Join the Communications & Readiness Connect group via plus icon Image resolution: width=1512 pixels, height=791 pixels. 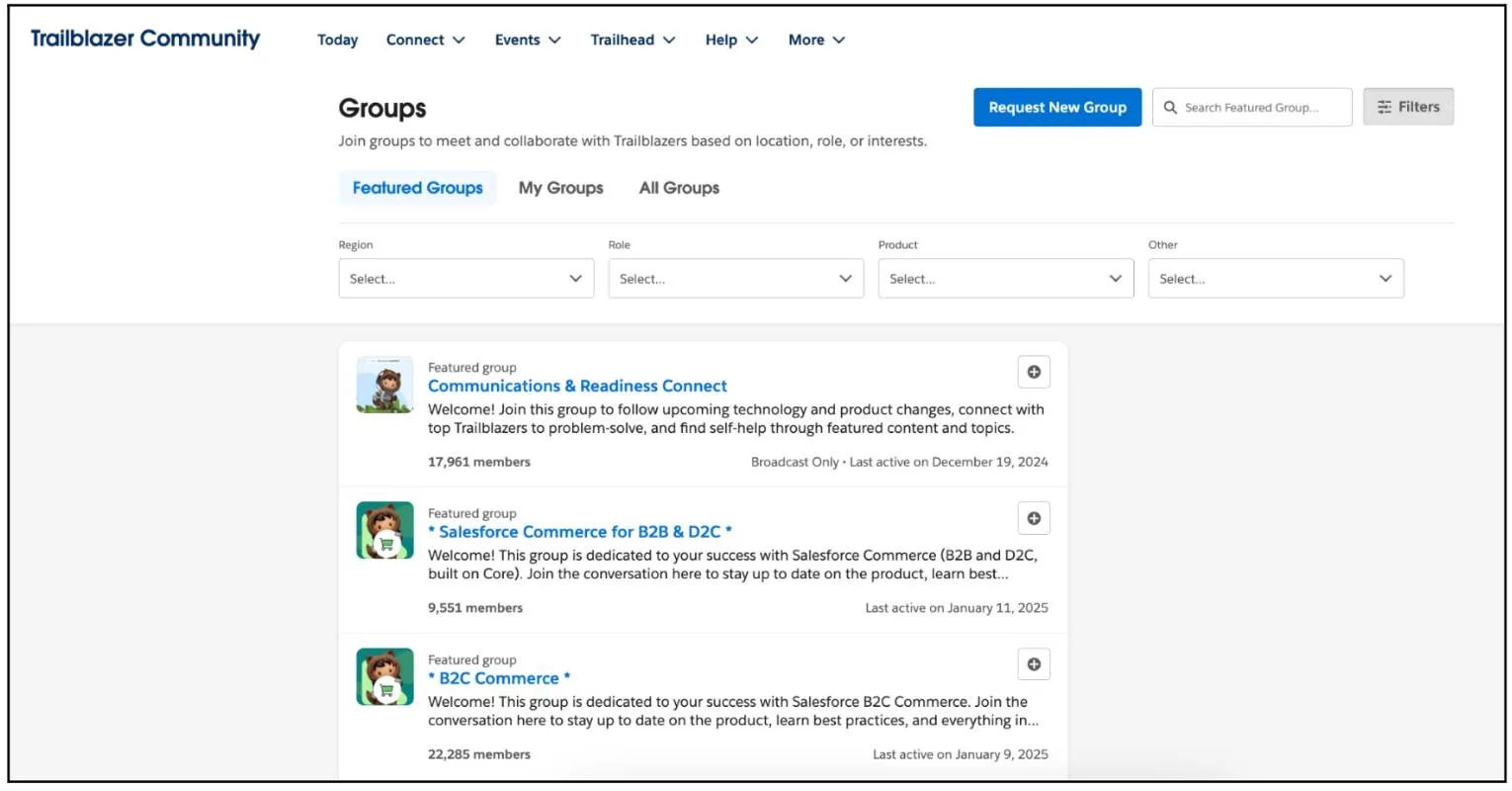point(1034,372)
